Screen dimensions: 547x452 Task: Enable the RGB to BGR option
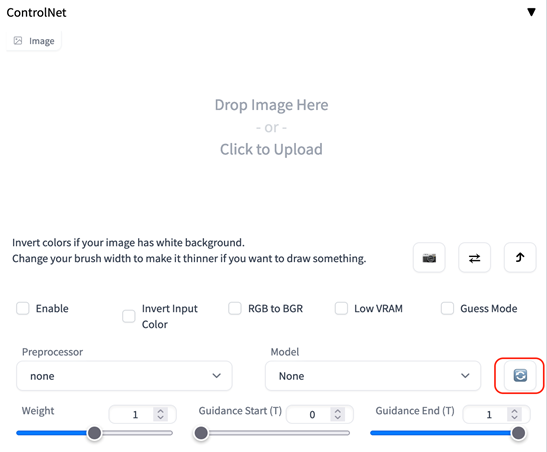(x=235, y=308)
